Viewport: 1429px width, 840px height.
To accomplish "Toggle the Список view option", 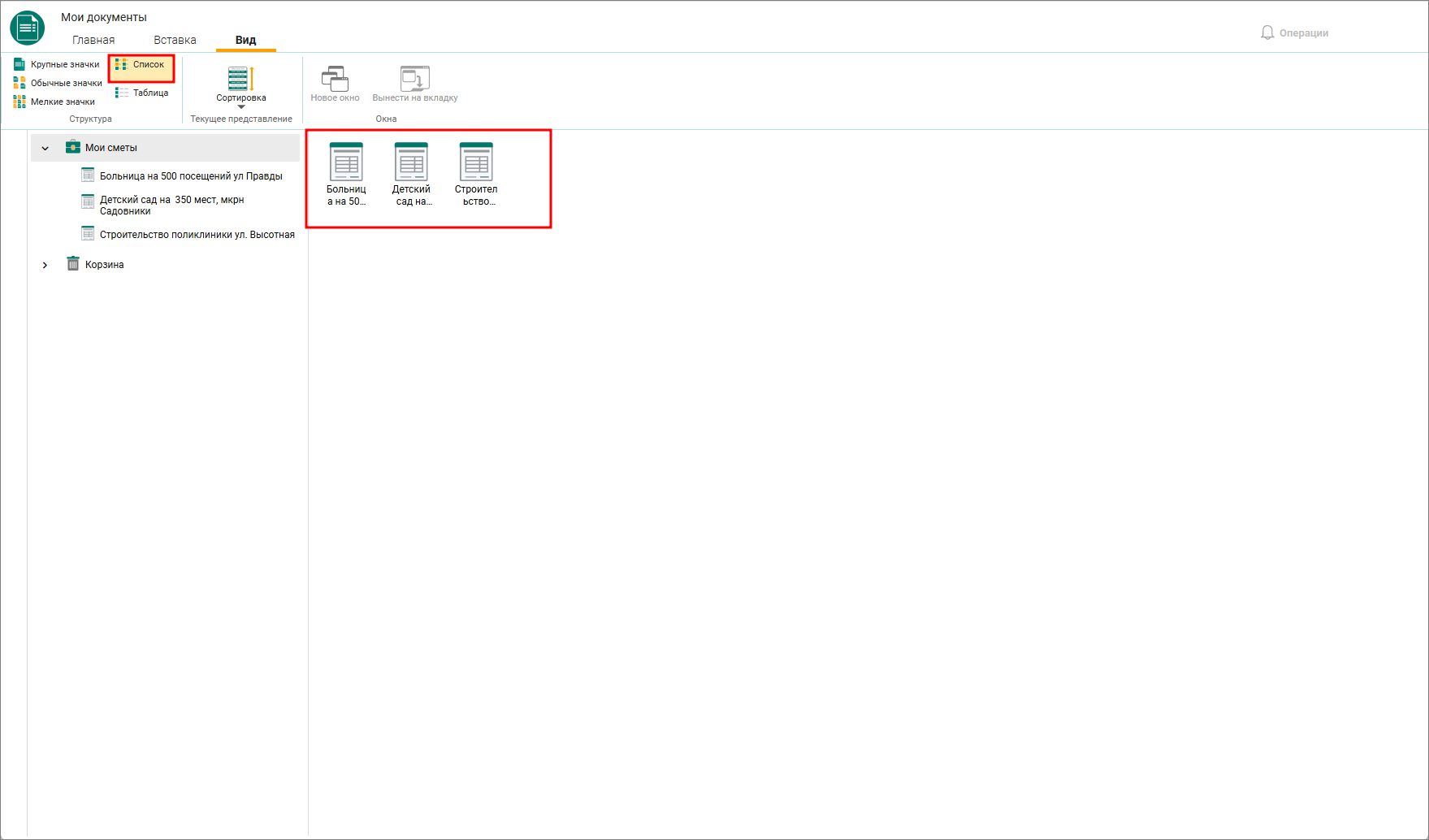I will click(x=141, y=64).
